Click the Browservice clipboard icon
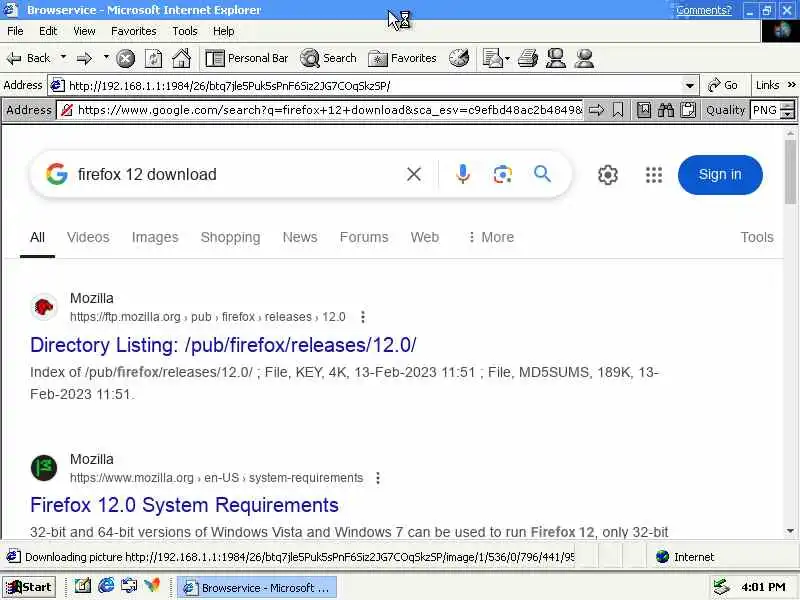Screen dimensions: 800x600 pos(688,110)
